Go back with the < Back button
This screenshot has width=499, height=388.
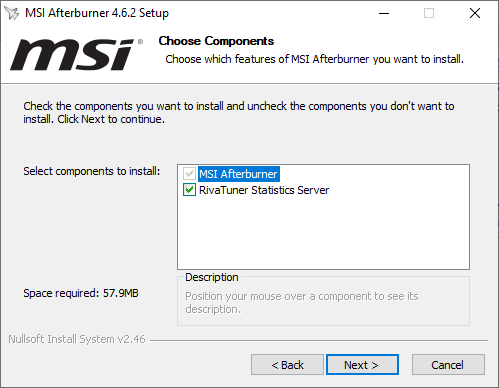tap(287, 365)
